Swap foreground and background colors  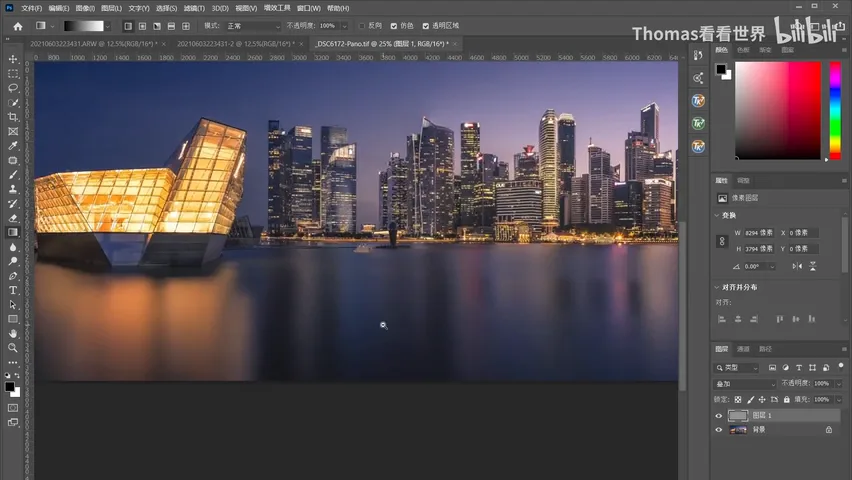tap(17, 375)
